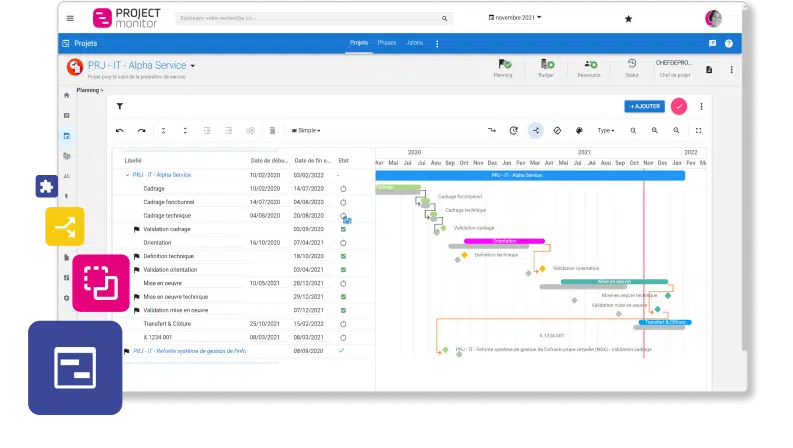Click the critical path arrow icon

(492, 130)
